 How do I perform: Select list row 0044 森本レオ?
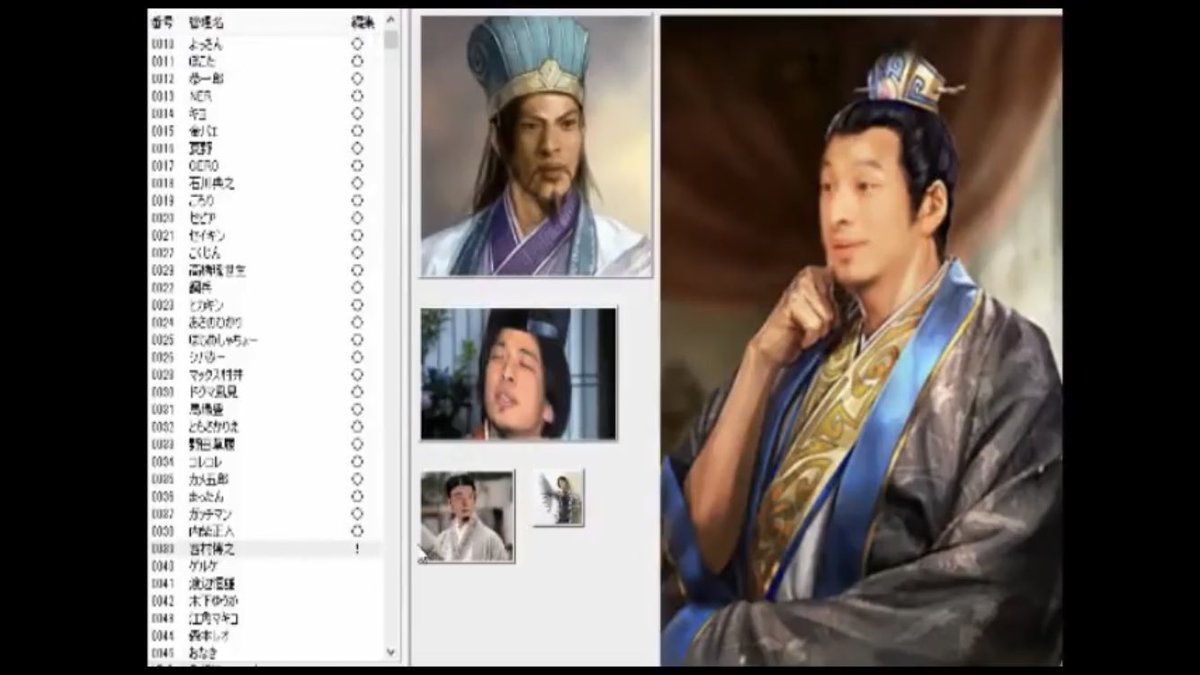[x=266, y=635]
